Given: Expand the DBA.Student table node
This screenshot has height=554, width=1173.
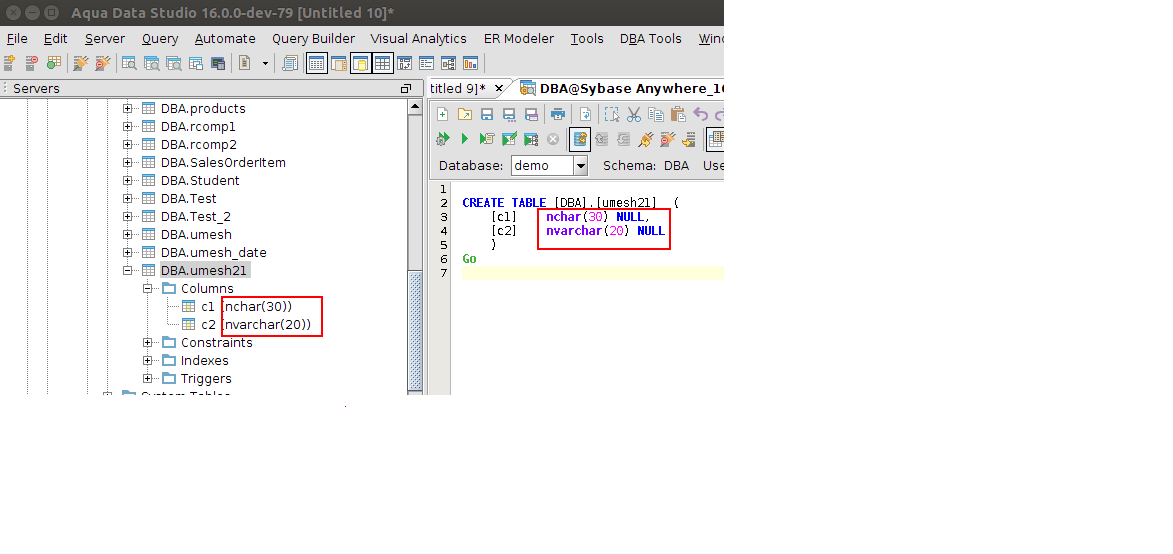Looking at the screenshot, I should pos(127,180).
